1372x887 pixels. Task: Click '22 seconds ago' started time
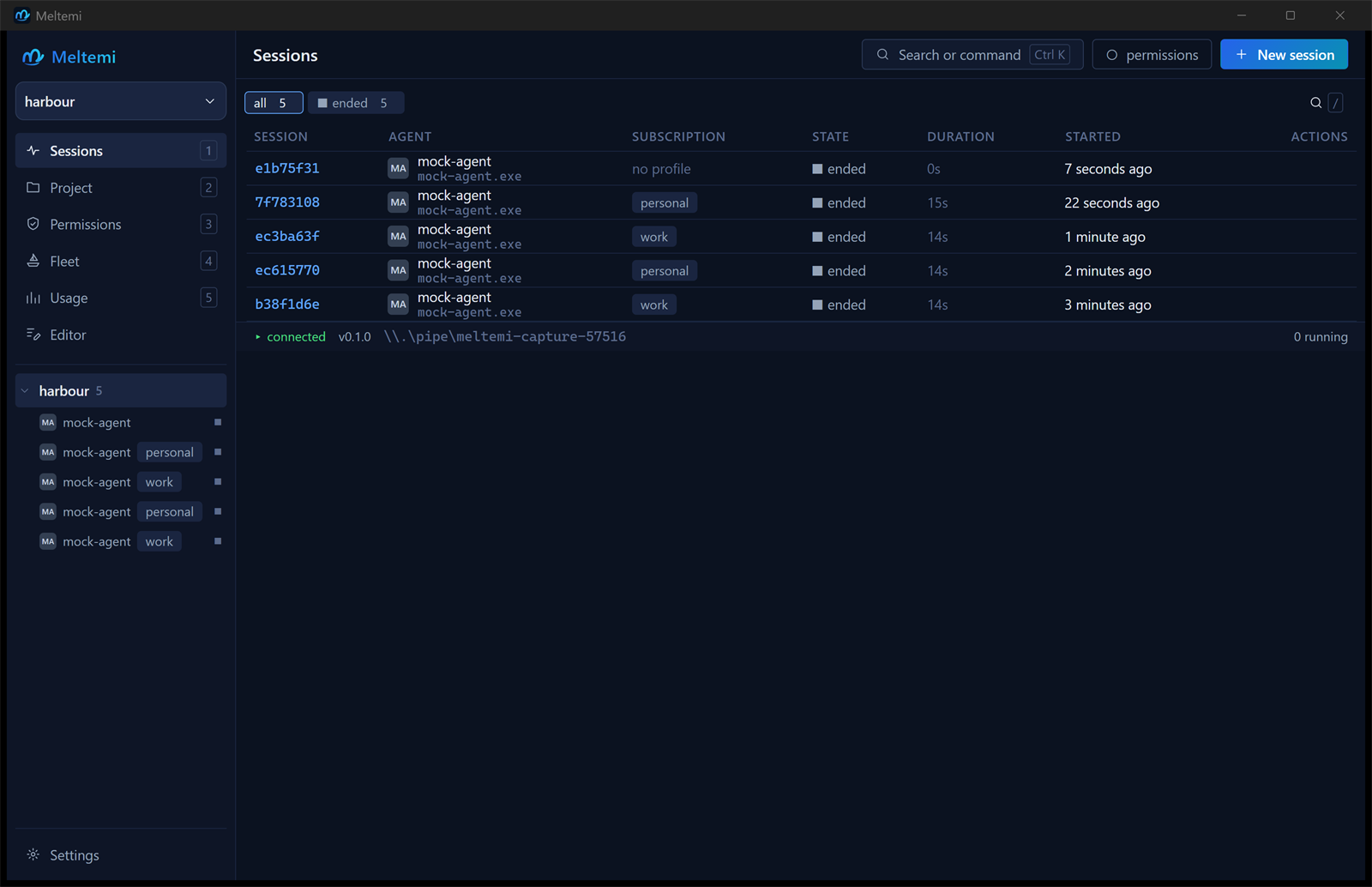pos(1111,203)
